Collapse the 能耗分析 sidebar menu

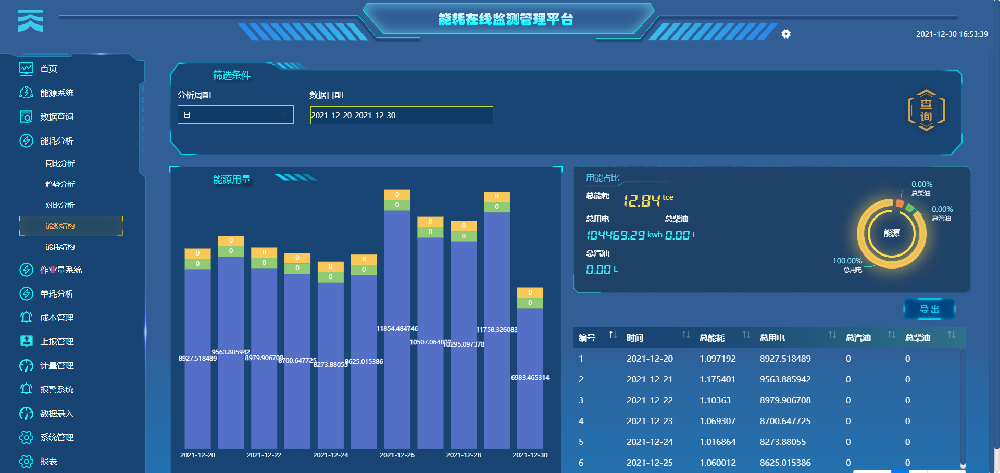coord(57,141)
